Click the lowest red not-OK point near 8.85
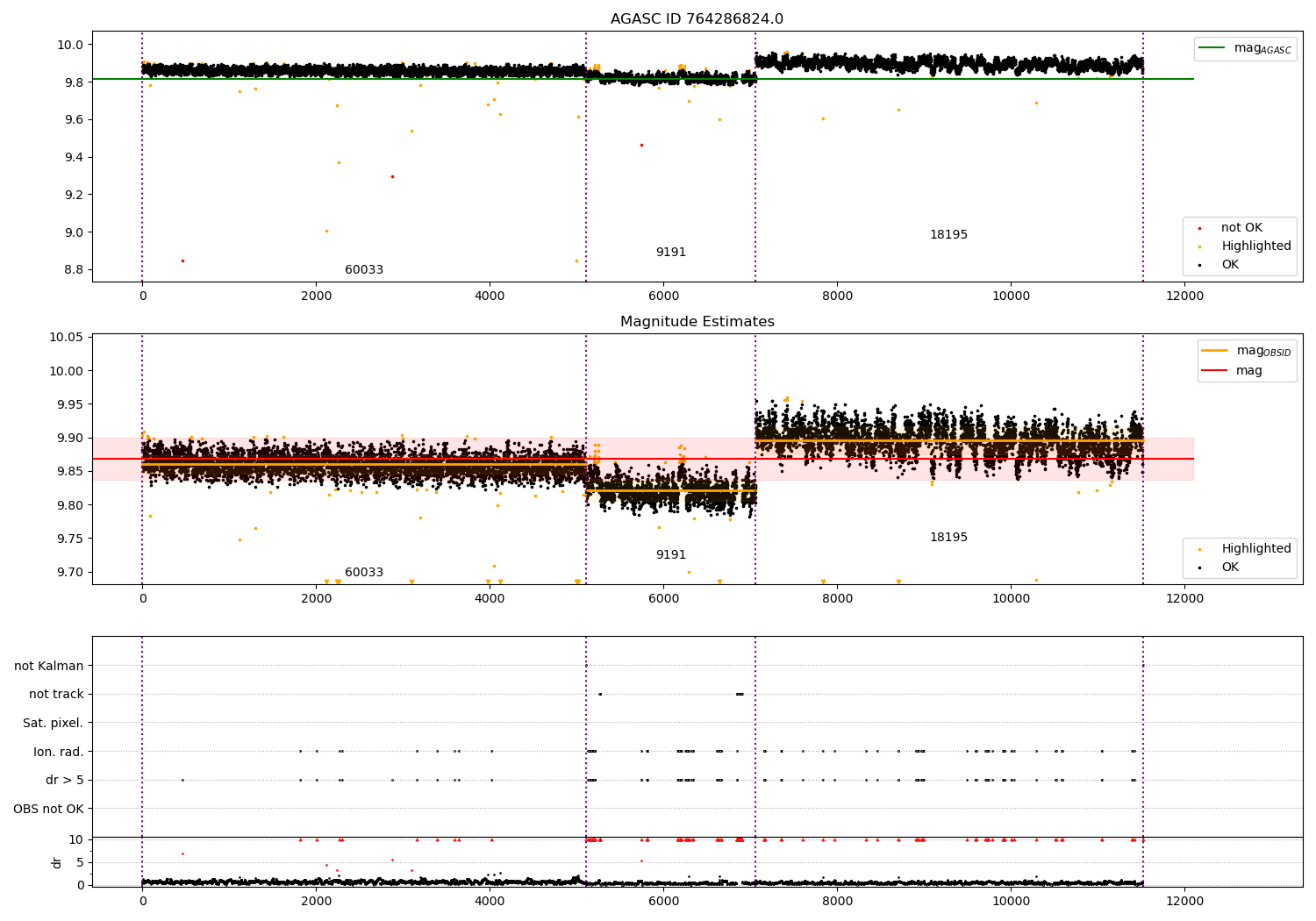1316x921 pixels. tap(182, 261)
